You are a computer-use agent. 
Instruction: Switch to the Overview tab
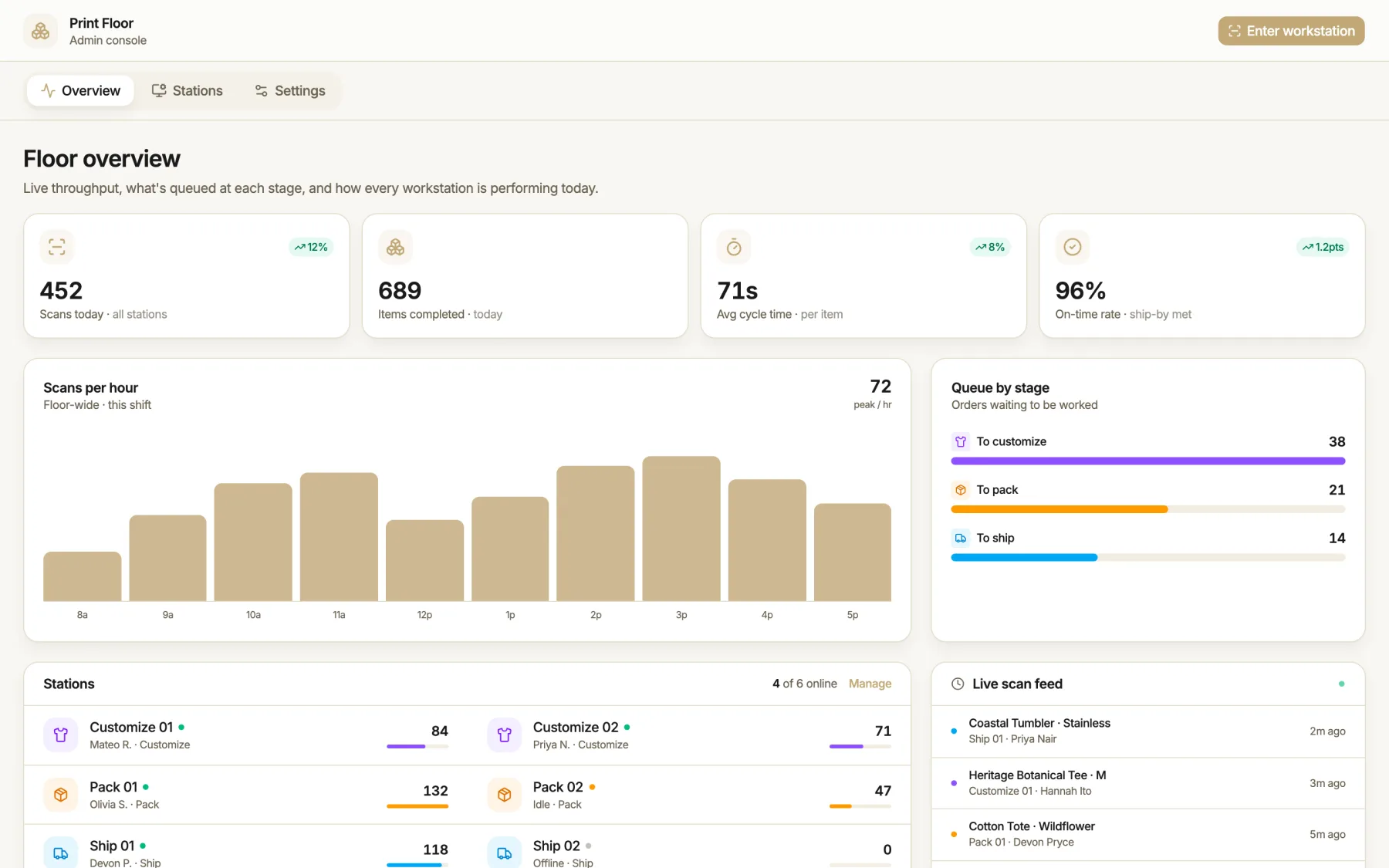(80, 91)
